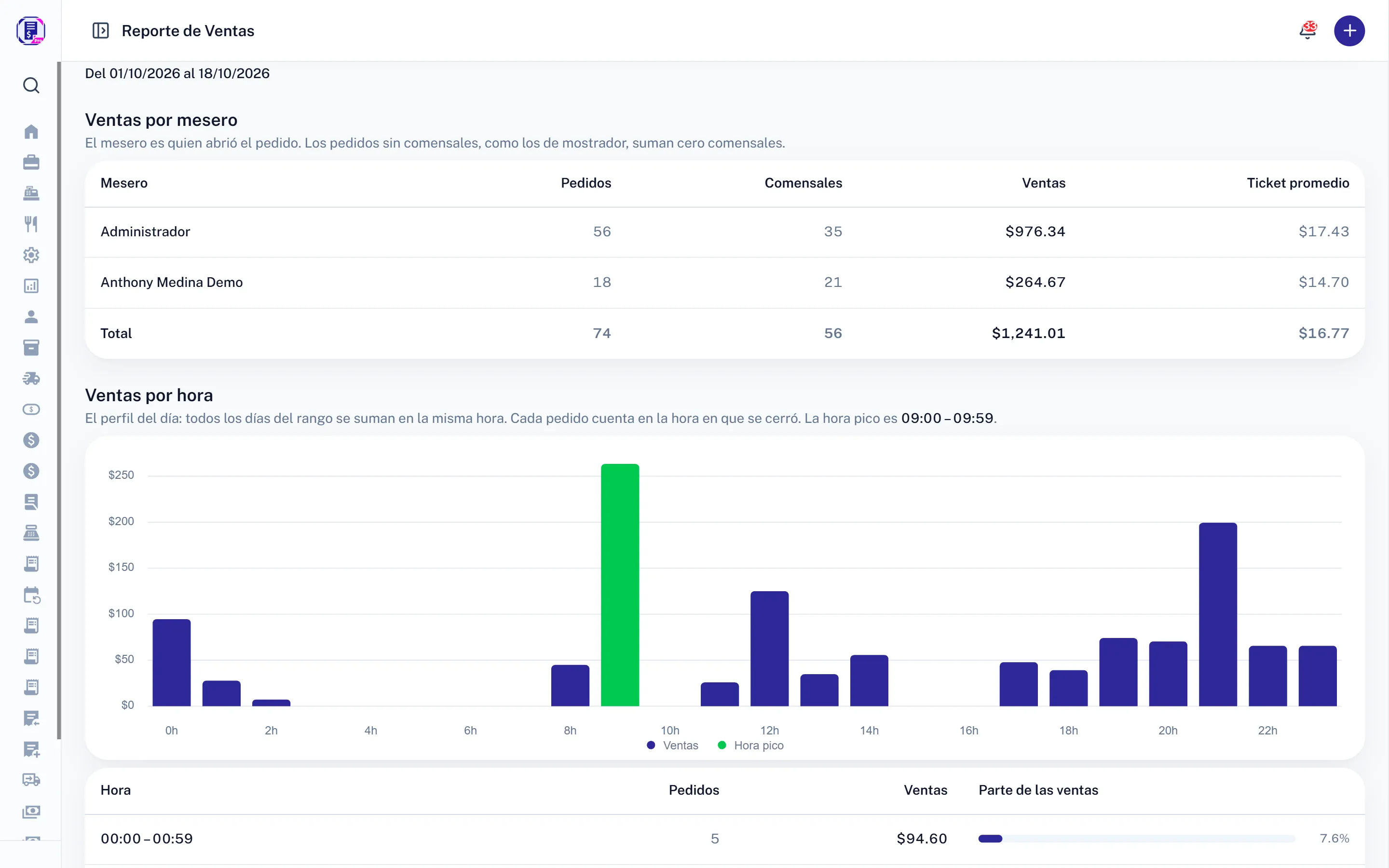
Task: Open the stacked cash bills icon
Action: 31,811
